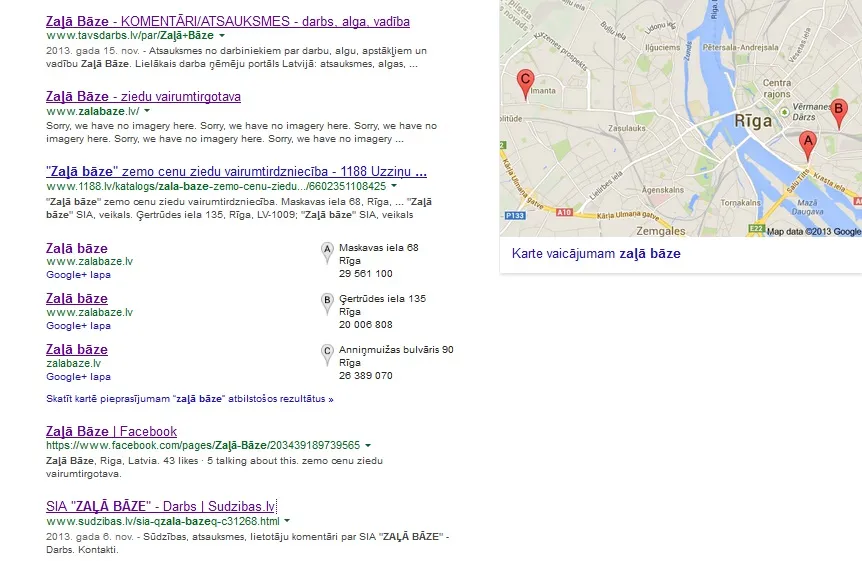
Task: Open Google+ lapa for Maskavas iela listing
Action: click(x=78, y=274)
